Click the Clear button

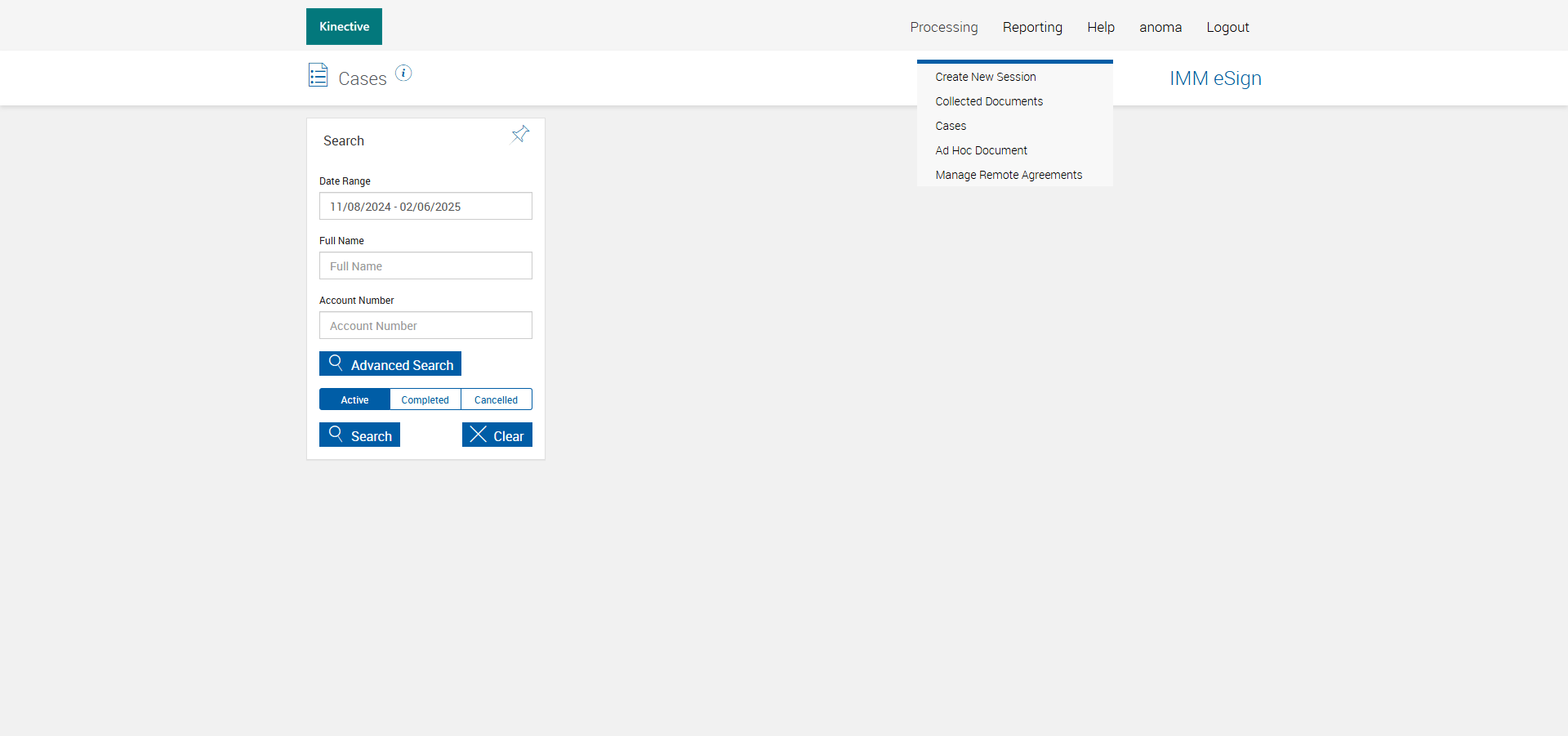click(x=497, y=435)
